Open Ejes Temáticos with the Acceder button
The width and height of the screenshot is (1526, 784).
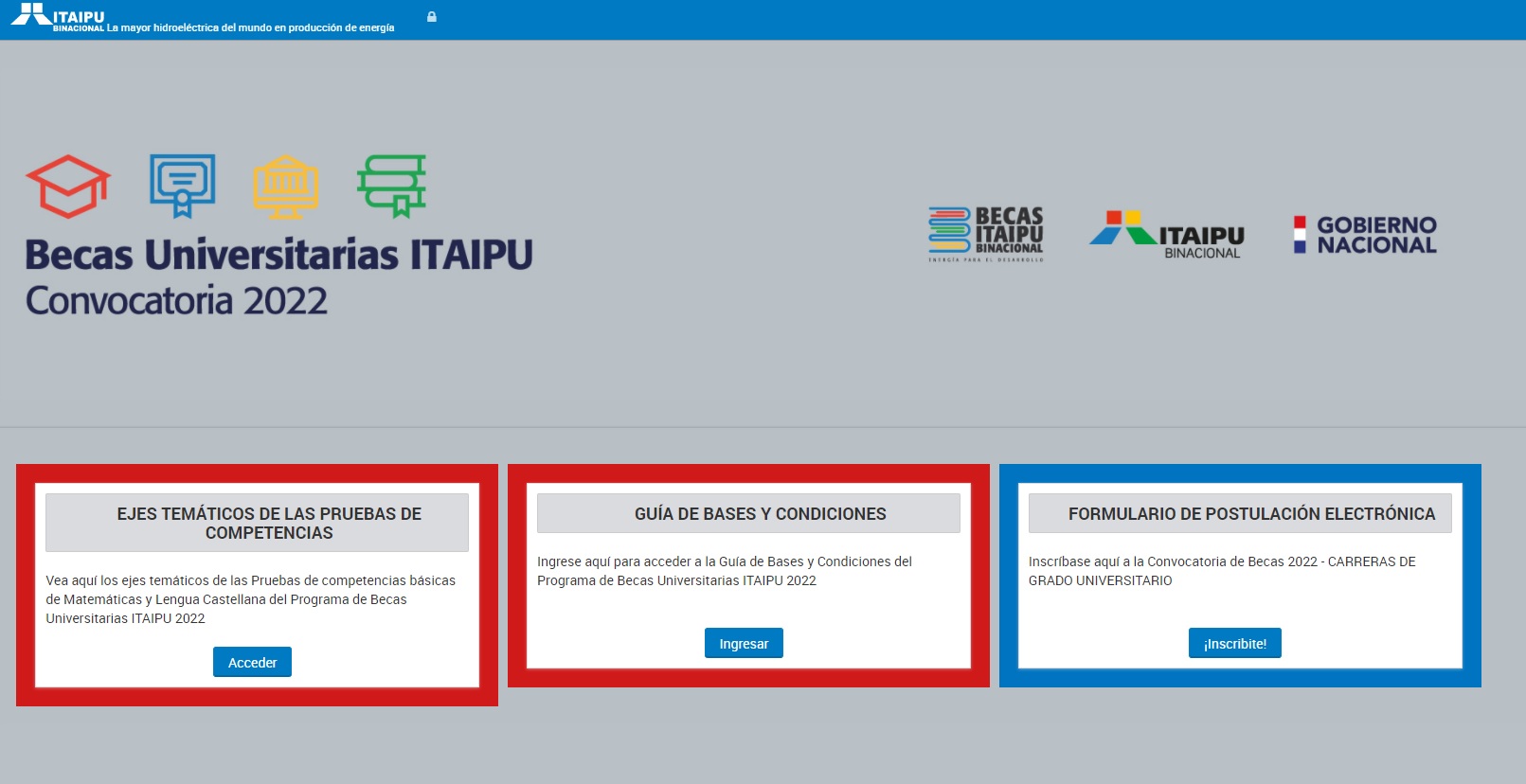(252, 662)
